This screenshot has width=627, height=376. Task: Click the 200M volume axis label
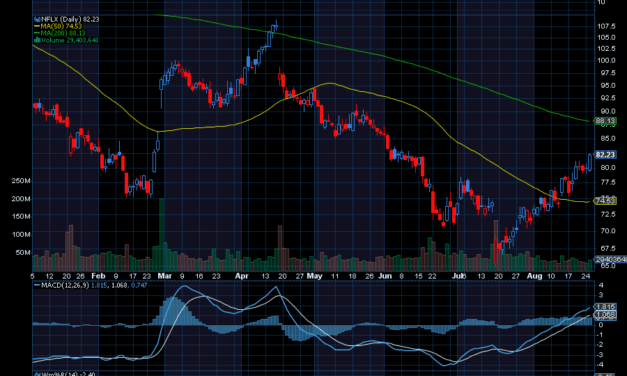click(21, 199)
